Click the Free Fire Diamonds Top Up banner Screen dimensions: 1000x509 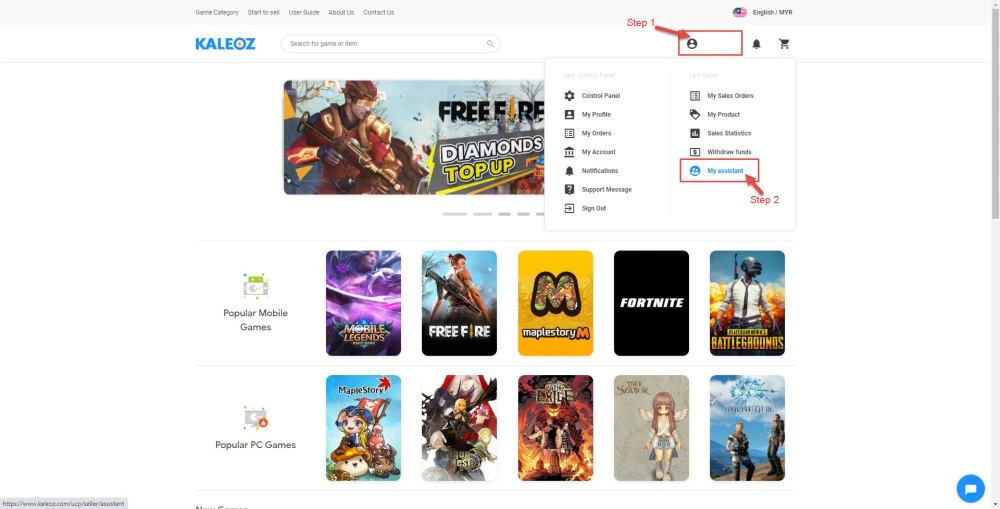pyautogui.click(x=414, y=137)
